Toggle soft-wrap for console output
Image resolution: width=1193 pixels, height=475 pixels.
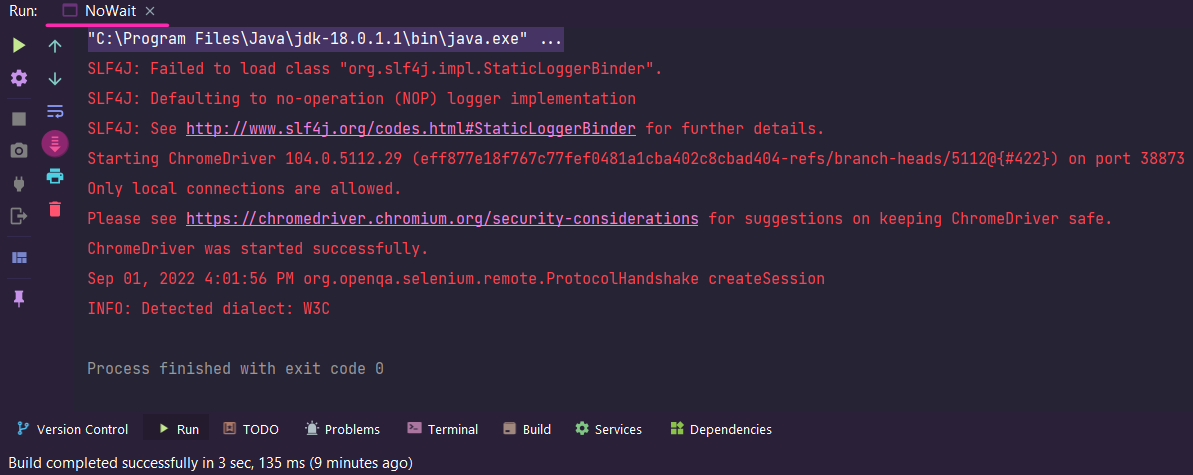click(x=55, y=111)
